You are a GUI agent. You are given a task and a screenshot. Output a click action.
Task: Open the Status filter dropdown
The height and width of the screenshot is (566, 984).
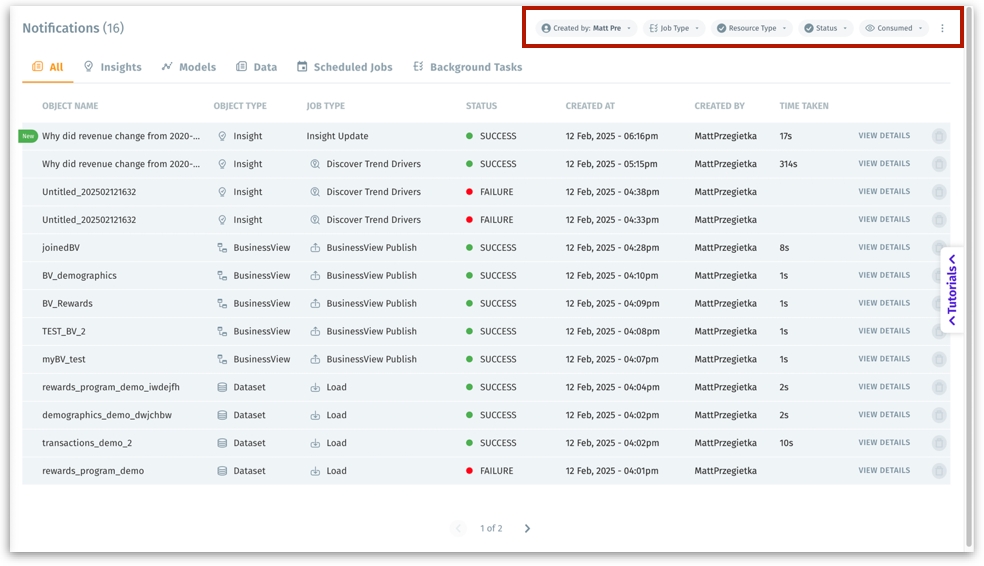[825, 28]
